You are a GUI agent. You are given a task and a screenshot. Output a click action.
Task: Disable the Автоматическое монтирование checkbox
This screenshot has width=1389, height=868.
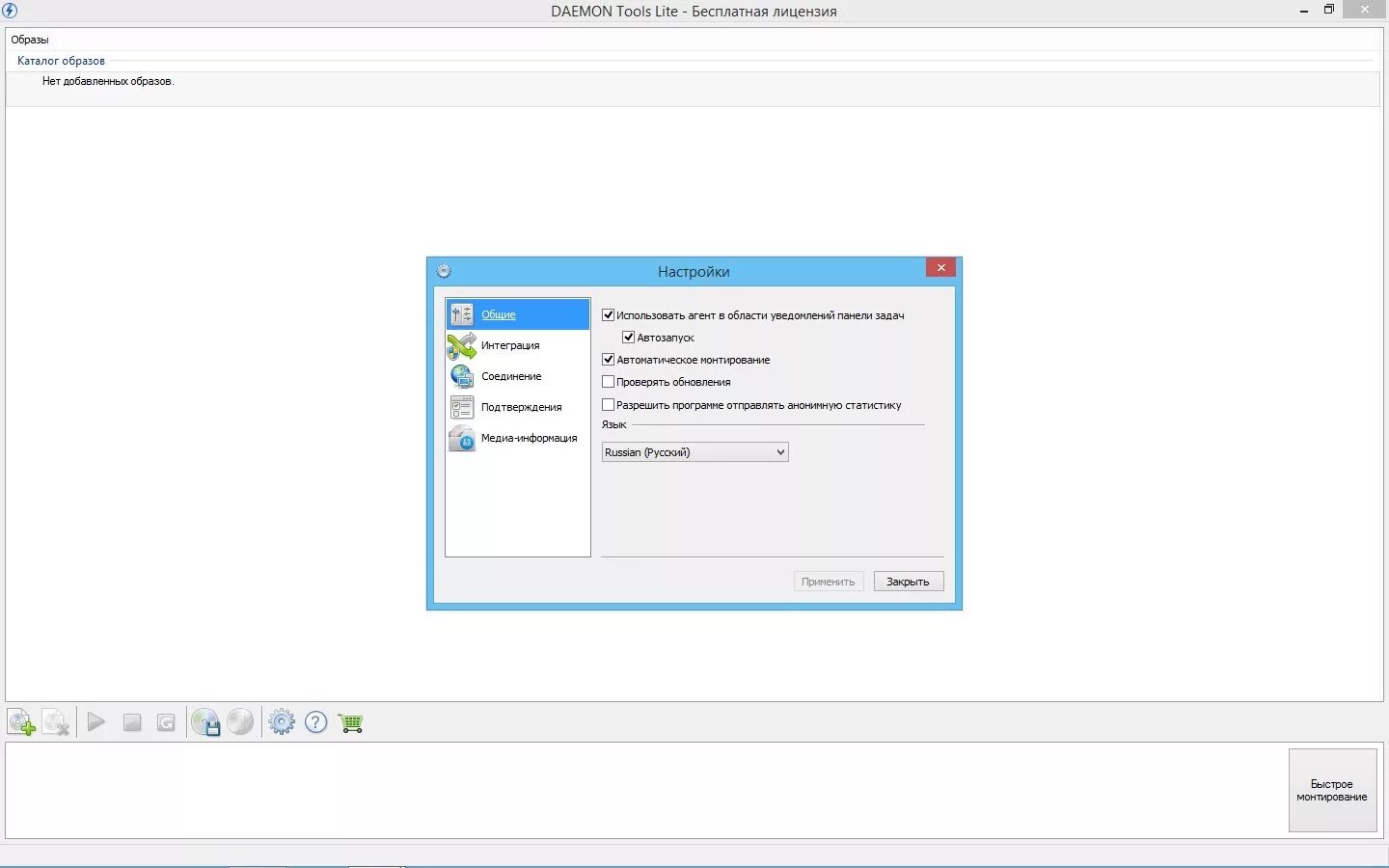point(609,360)
